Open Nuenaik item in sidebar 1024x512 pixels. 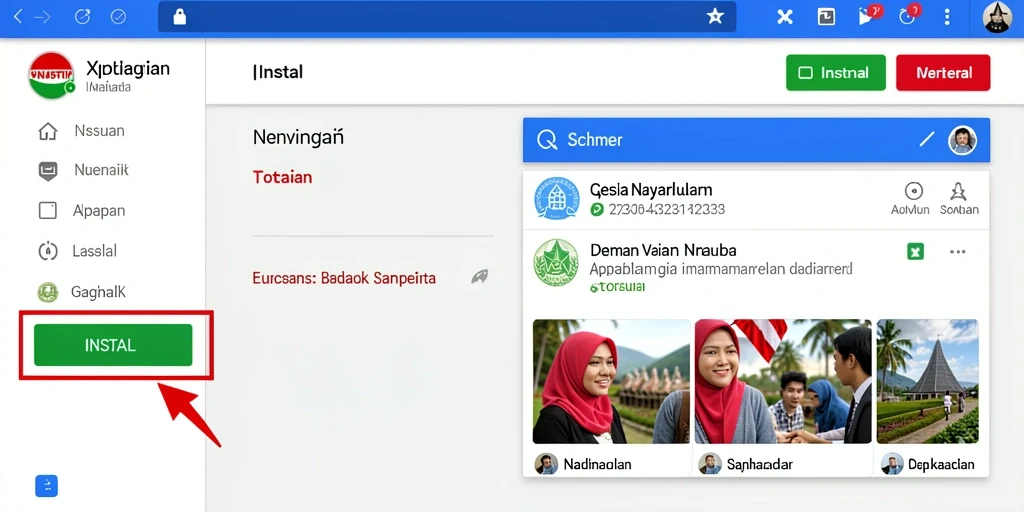click(84, 171)
